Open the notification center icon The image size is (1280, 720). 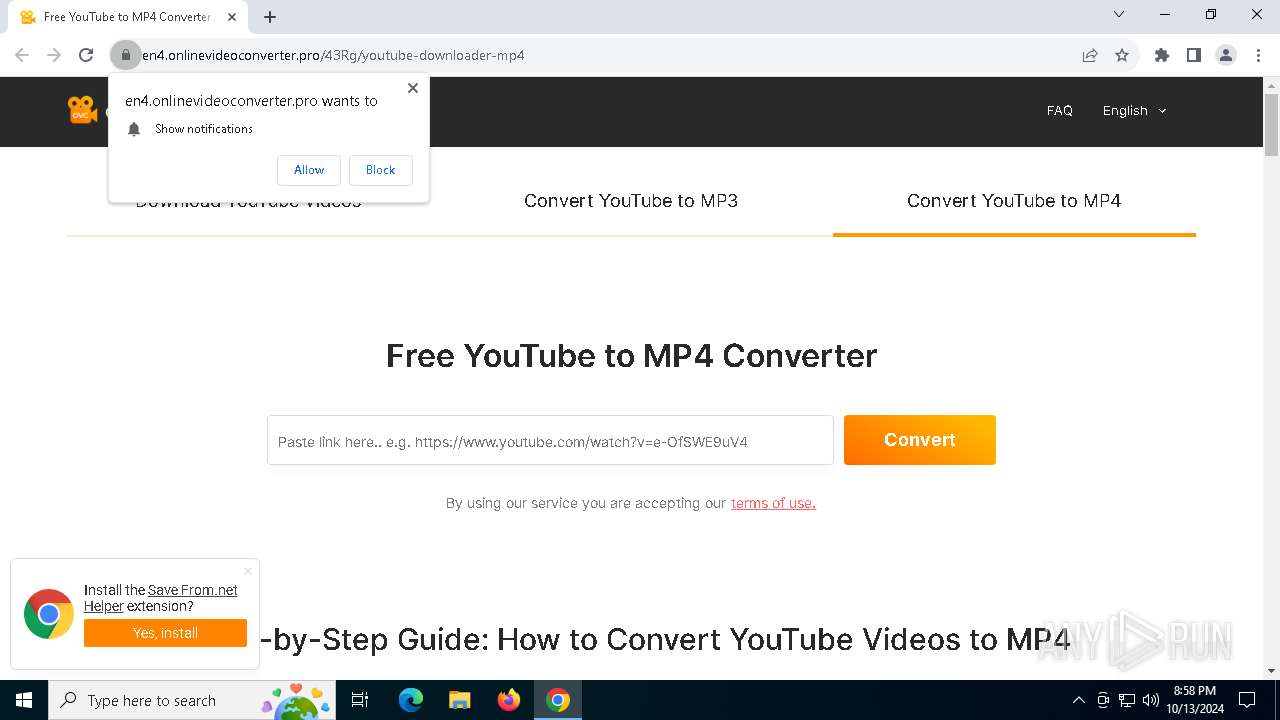pos(1247,700)
